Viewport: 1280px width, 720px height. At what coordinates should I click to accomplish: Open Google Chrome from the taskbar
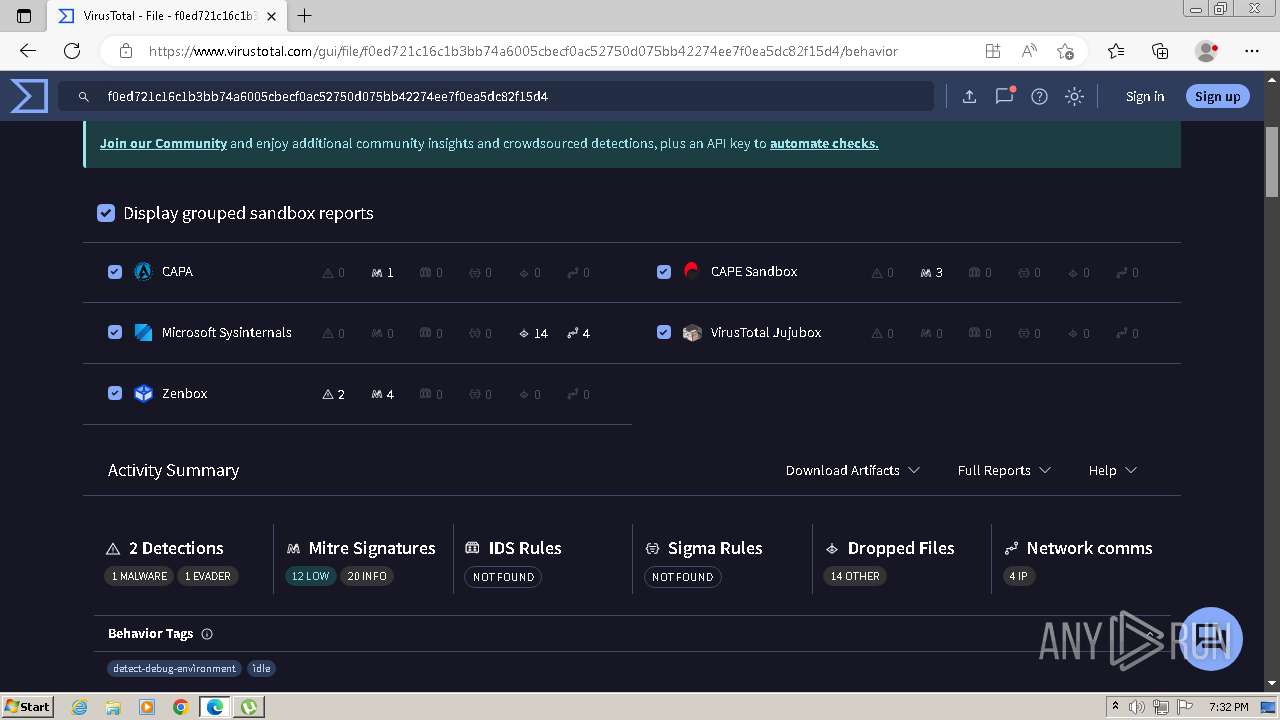coord(181,707)
